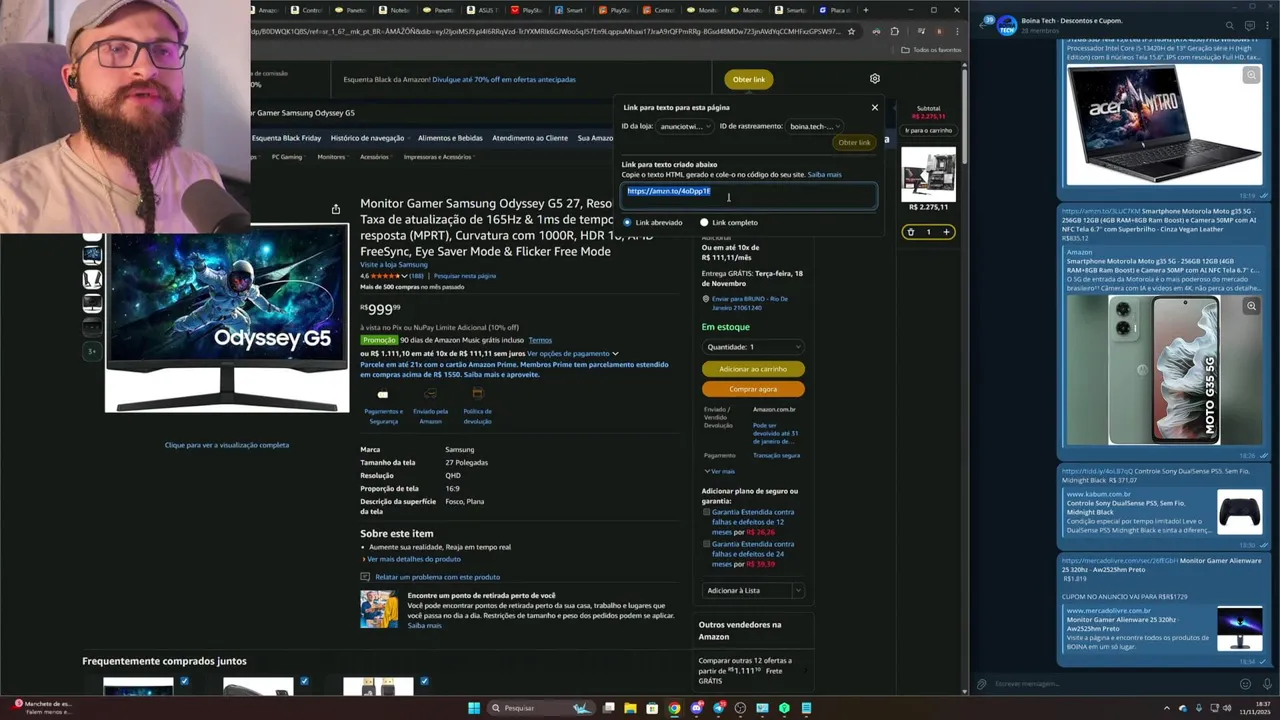Expand 'Ver opções de pagamento'
The height and width of the screenshot is (720, 1280).
[572, 353]
